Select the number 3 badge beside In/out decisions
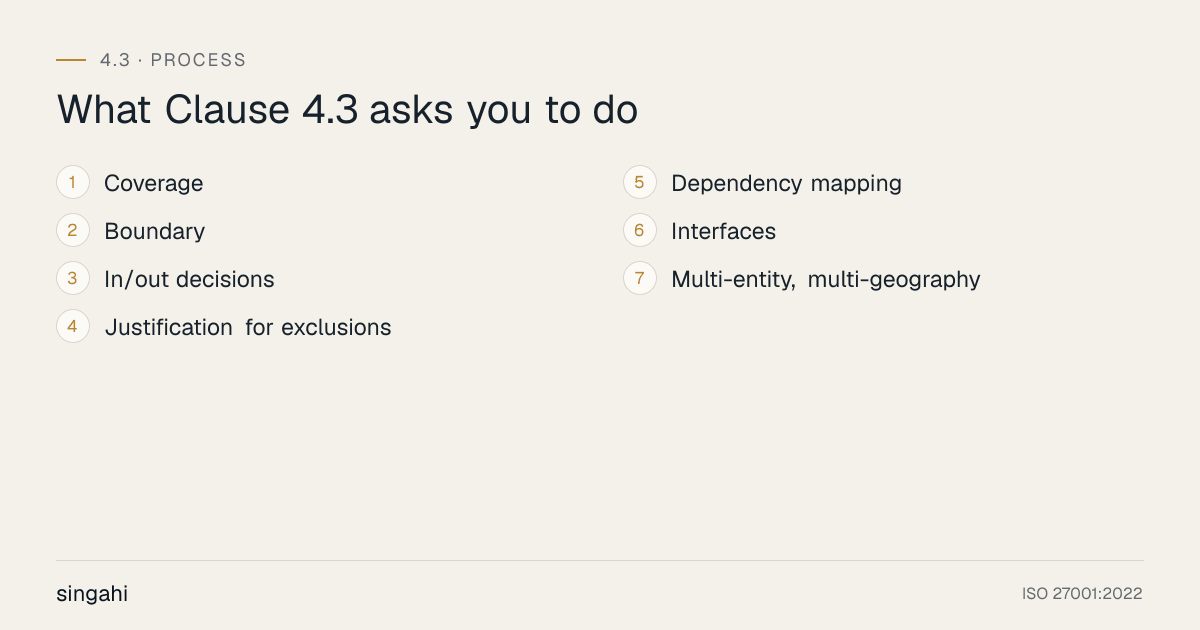1200x630 pixels. coord(73,279)
